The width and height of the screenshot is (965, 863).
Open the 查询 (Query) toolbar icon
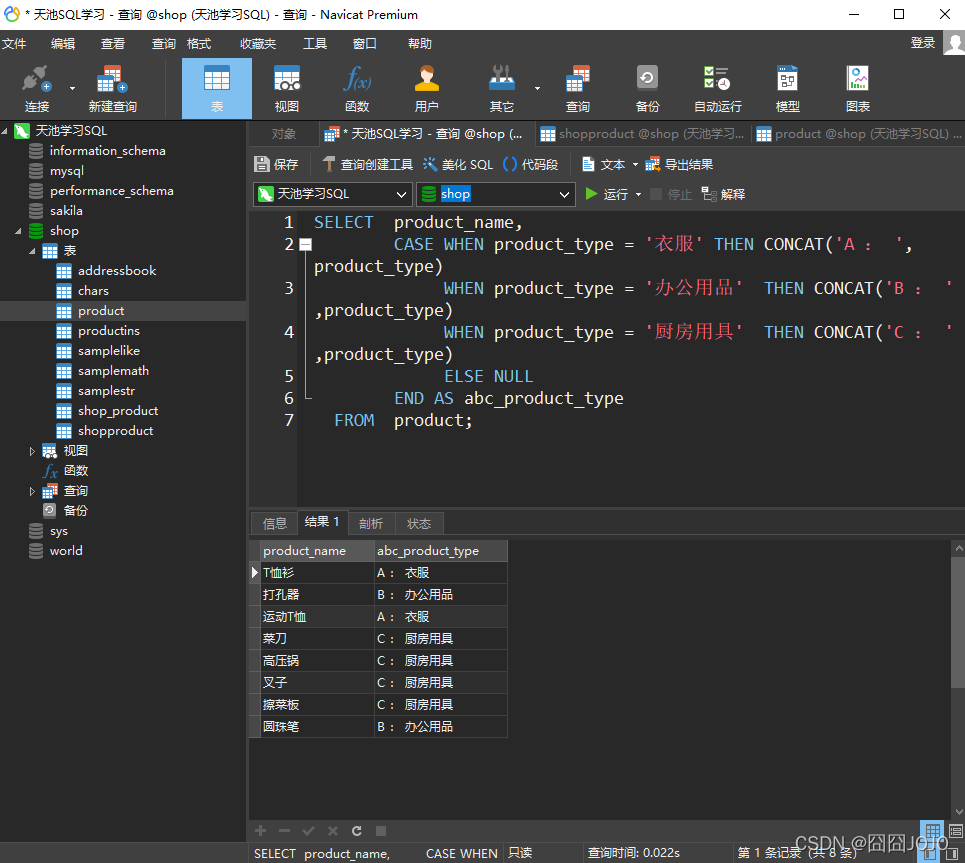[x=577, y=89]
